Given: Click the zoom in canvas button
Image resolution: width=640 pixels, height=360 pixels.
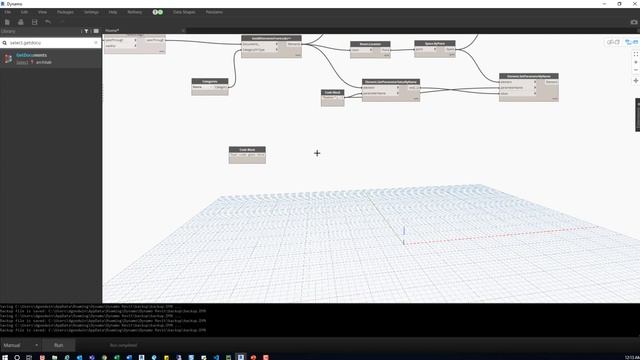Looking at the screenshot, I should pyautogui.click(x=636, y=62).
